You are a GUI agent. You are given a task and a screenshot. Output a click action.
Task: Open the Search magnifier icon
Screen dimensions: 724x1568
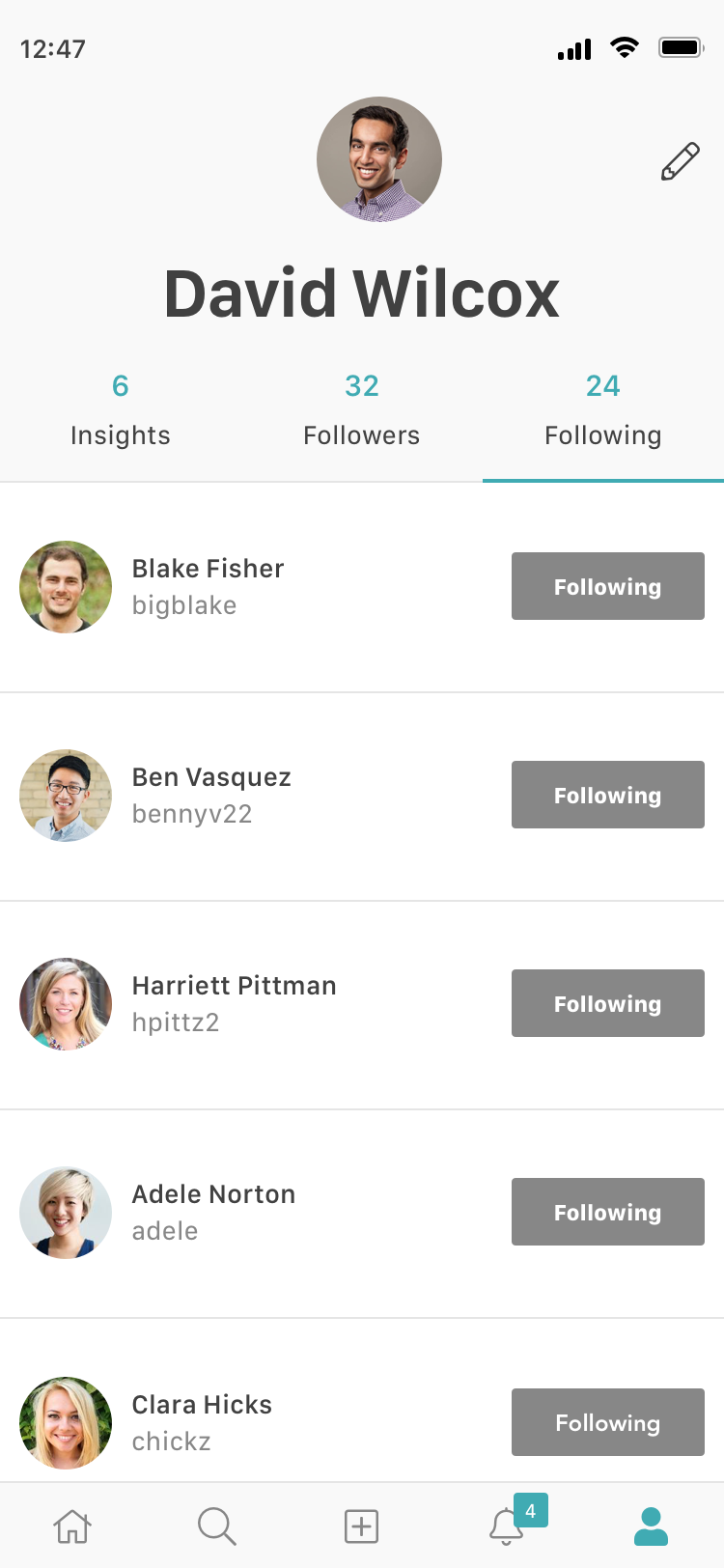pos(216,1526)
